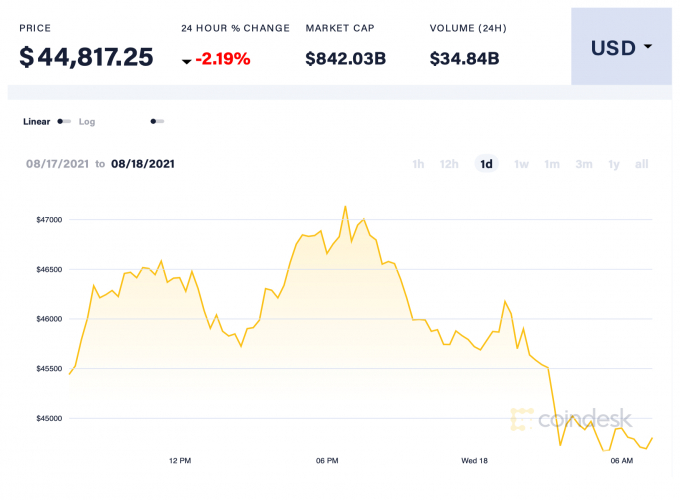This screenshot has height=500, width=680.
Task: Click the PRICE heading label
Action: [35, 28]
